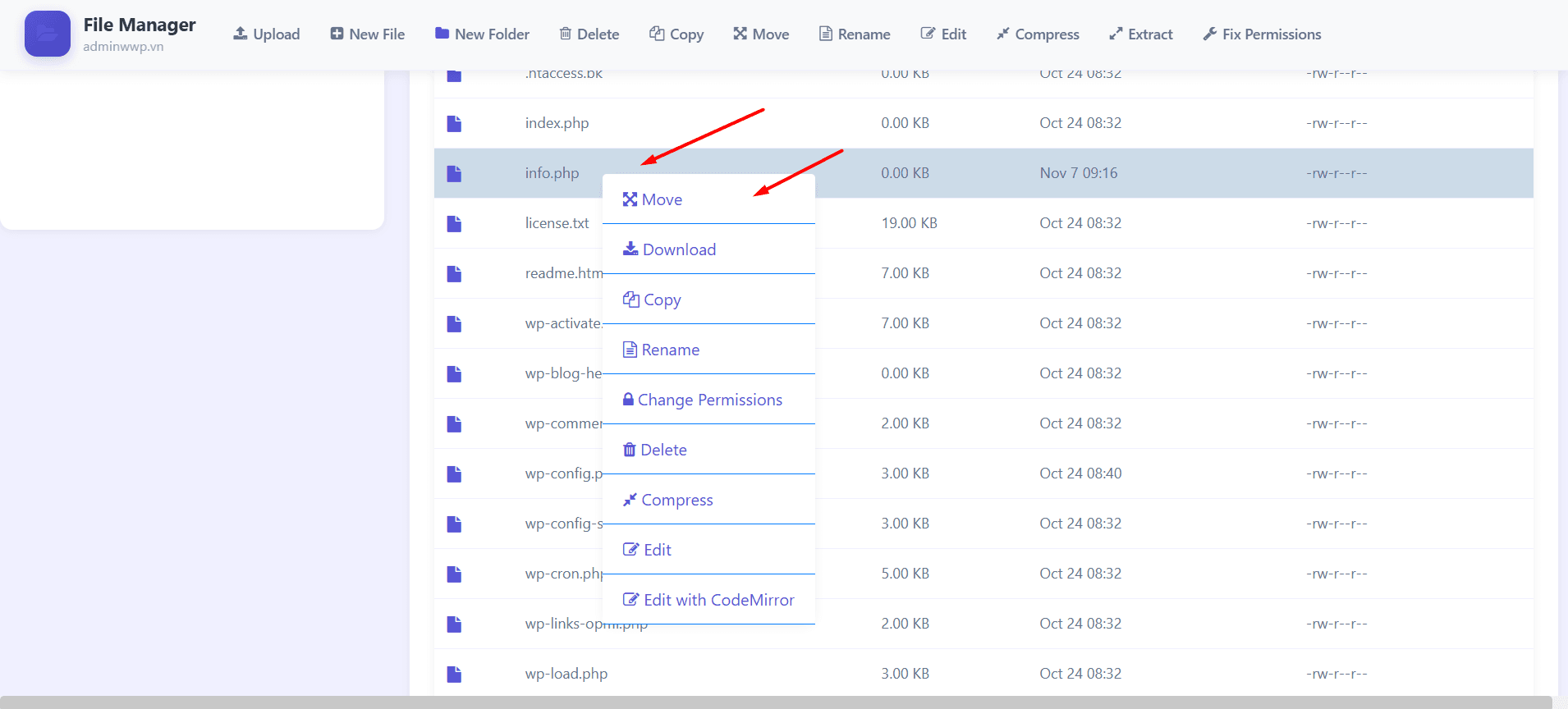Click Compress in the top toolbar
The height and width of the screenshot is (709, 1568).
point(1038,34)
